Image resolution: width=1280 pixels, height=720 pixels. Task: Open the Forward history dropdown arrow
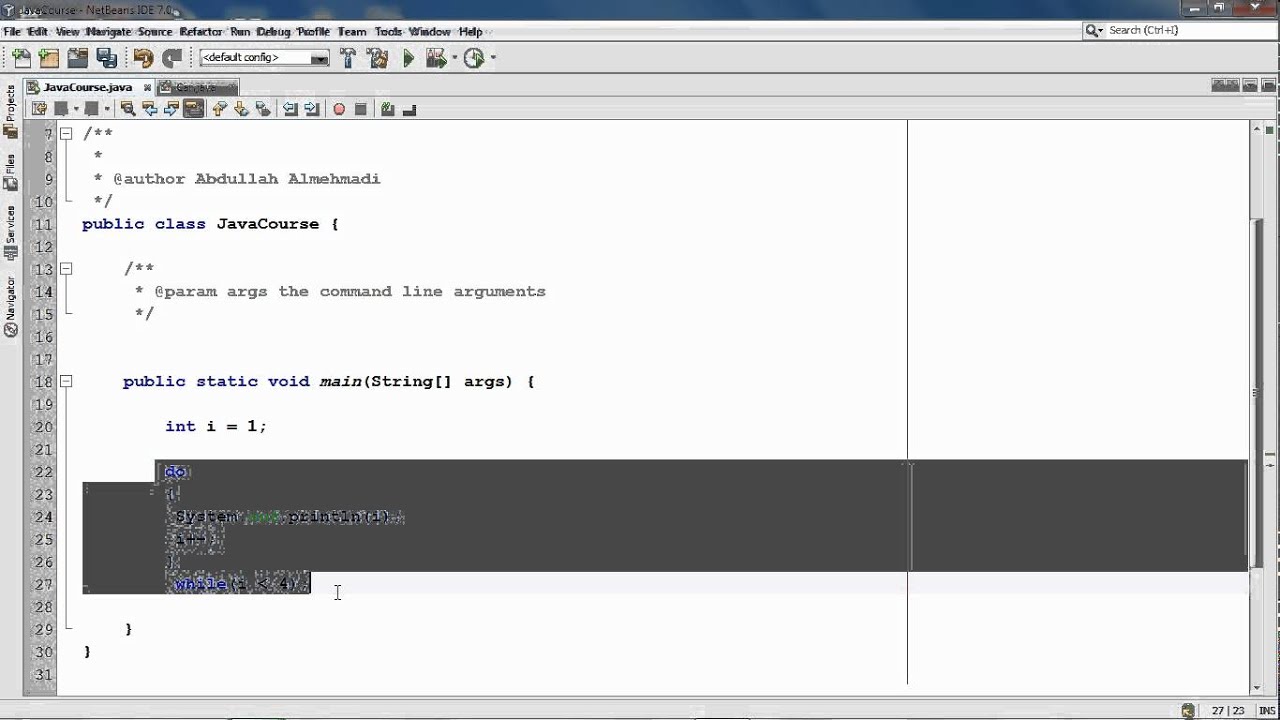coord(106,108)
